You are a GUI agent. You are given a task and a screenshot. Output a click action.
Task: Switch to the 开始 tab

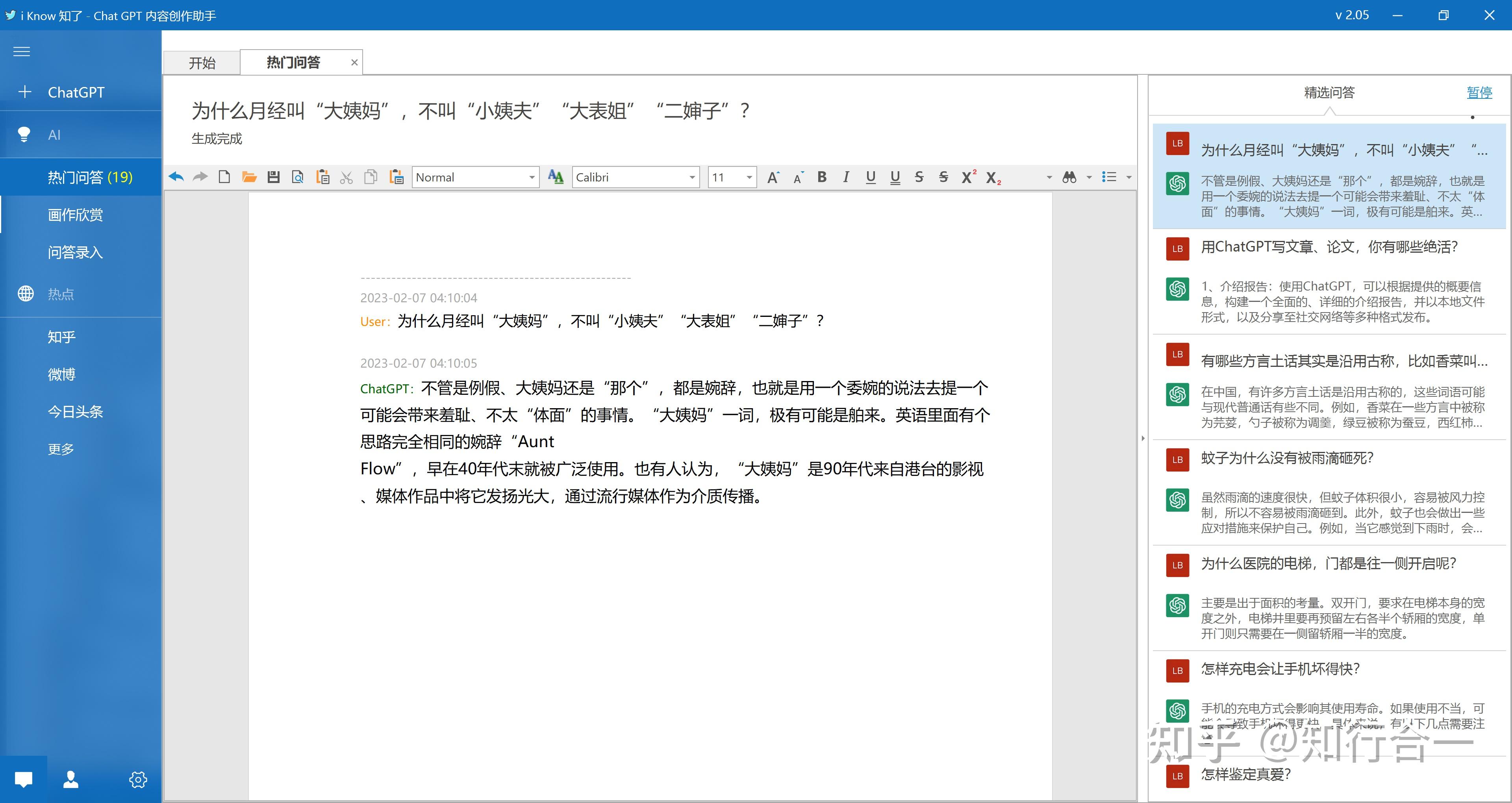[202, 63]
